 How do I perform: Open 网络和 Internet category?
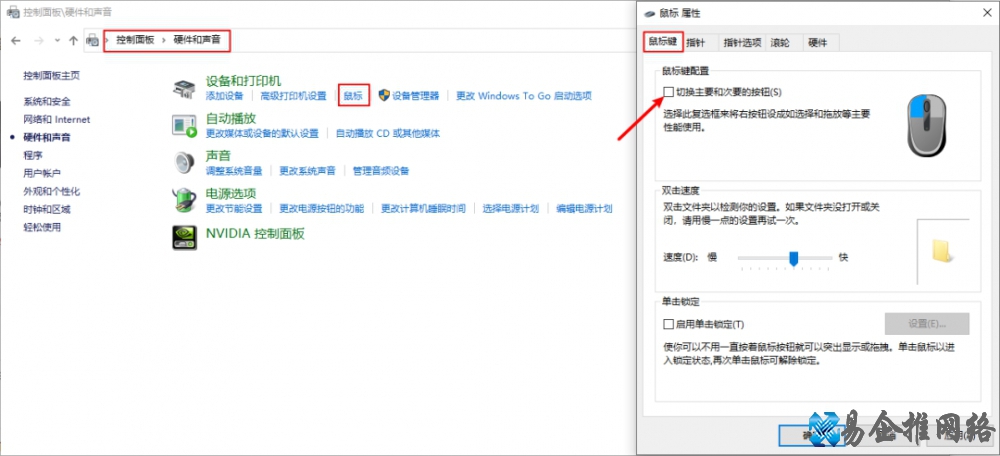(57, 119)
